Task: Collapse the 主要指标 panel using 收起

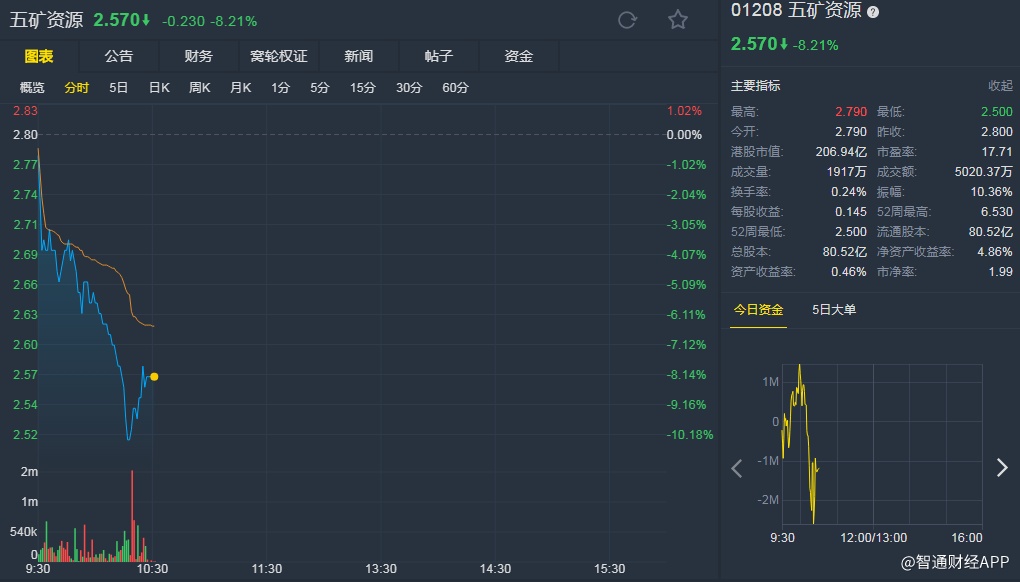Action: [1000, 86]
